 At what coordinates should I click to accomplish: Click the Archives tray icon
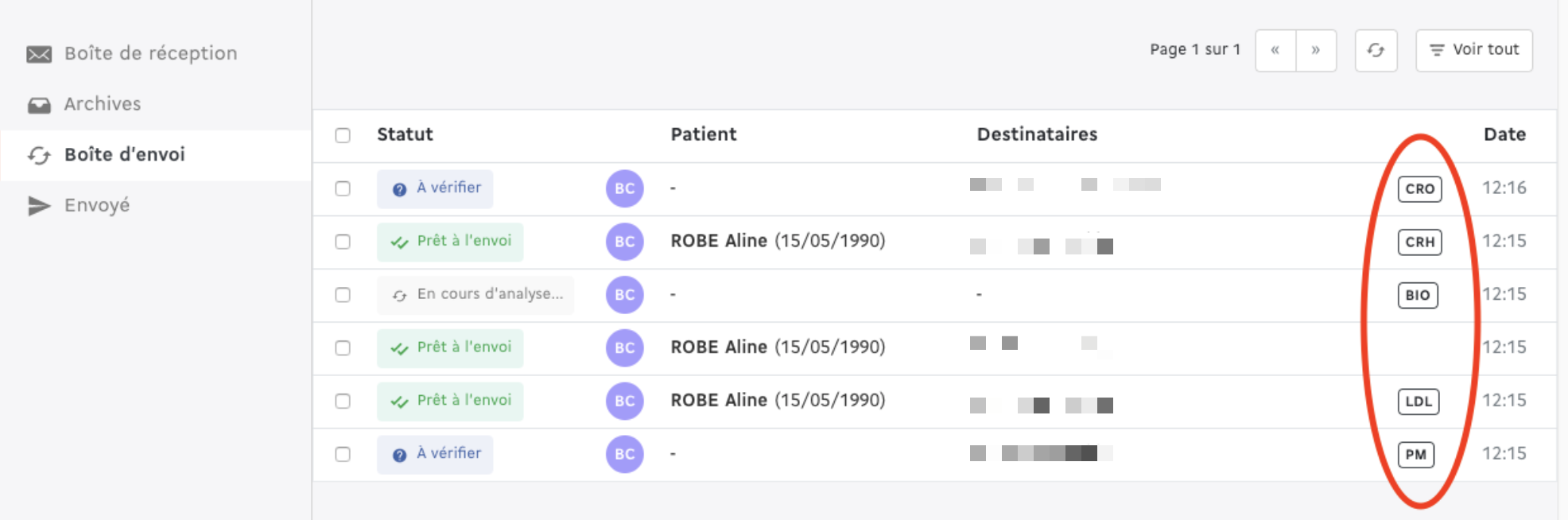pos(38,105)
